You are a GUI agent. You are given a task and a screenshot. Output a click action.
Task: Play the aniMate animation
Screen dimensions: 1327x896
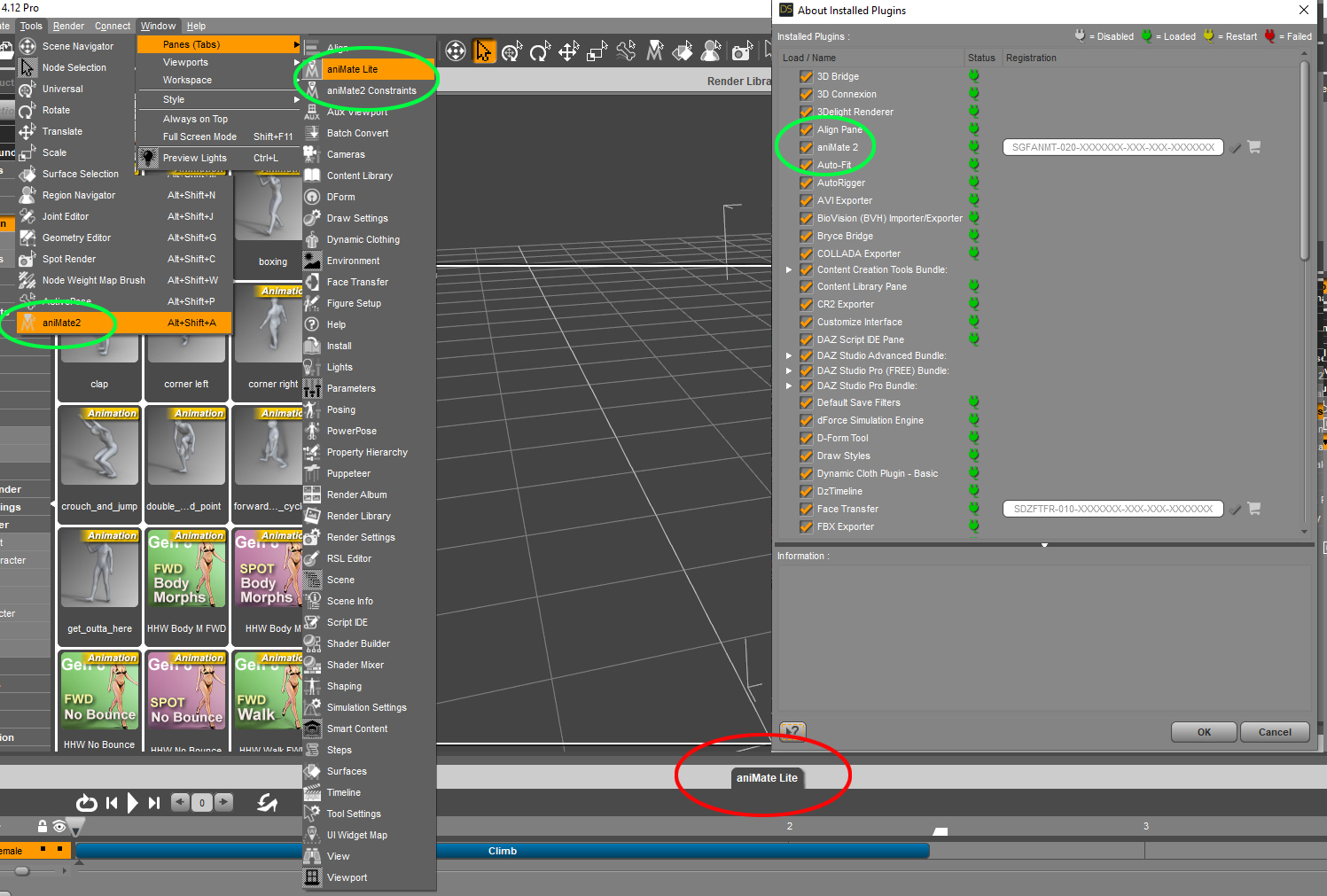tap(133, 803)
